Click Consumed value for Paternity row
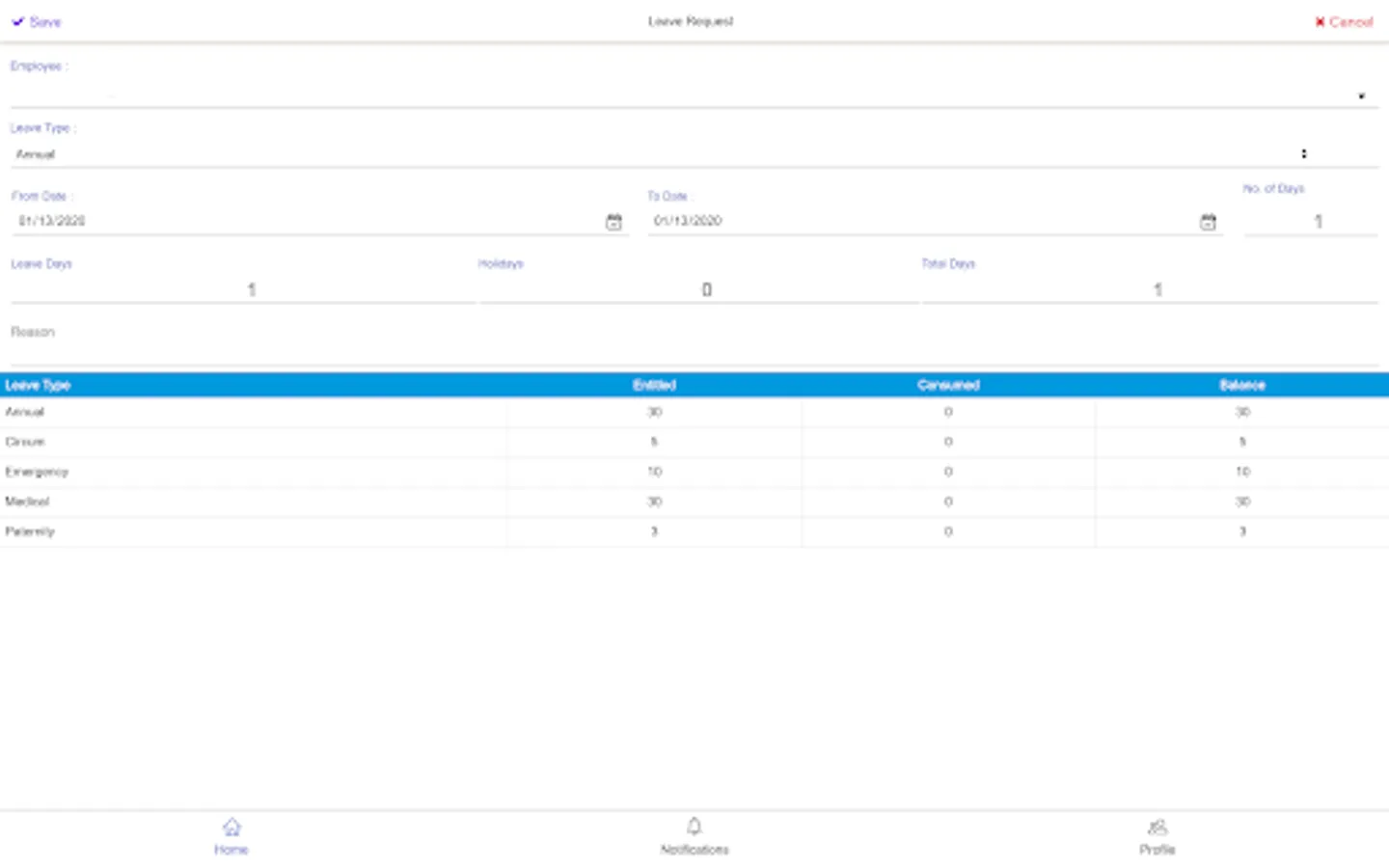This screenshot has height=868, width=1389. [x=948, y=531]
